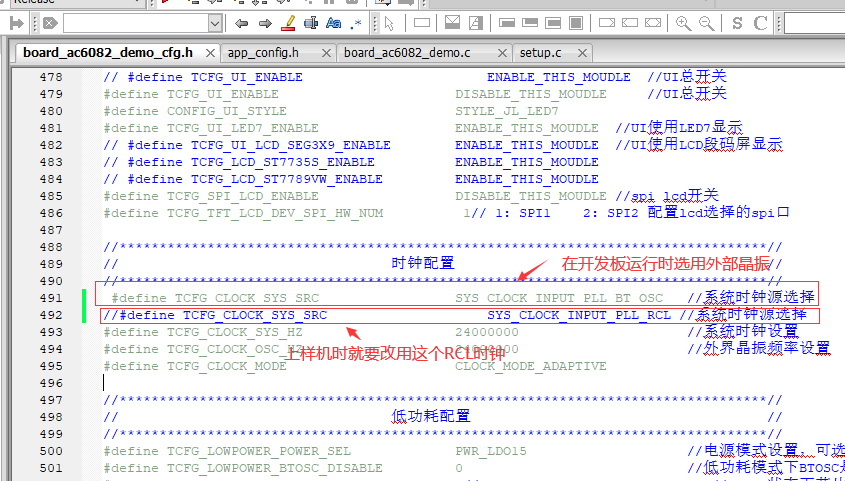
Task: Switch to setup.c tab
Action: (541, 53)
